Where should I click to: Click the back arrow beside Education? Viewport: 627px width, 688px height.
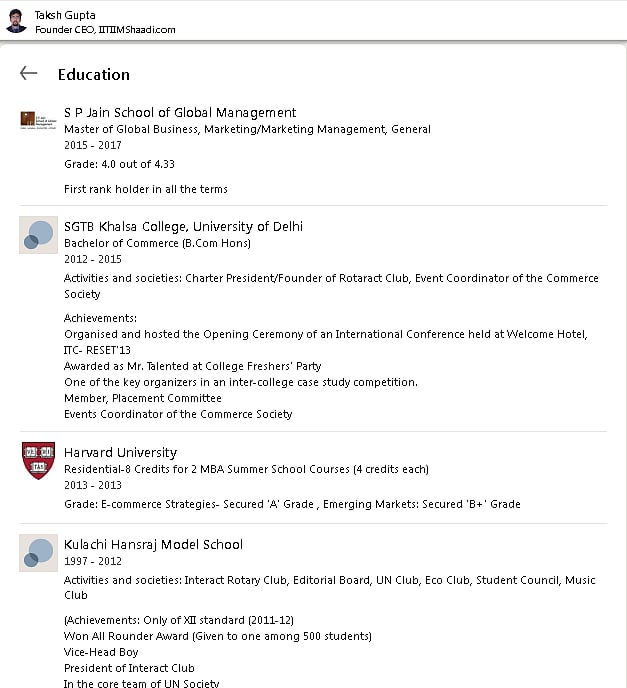28,73
